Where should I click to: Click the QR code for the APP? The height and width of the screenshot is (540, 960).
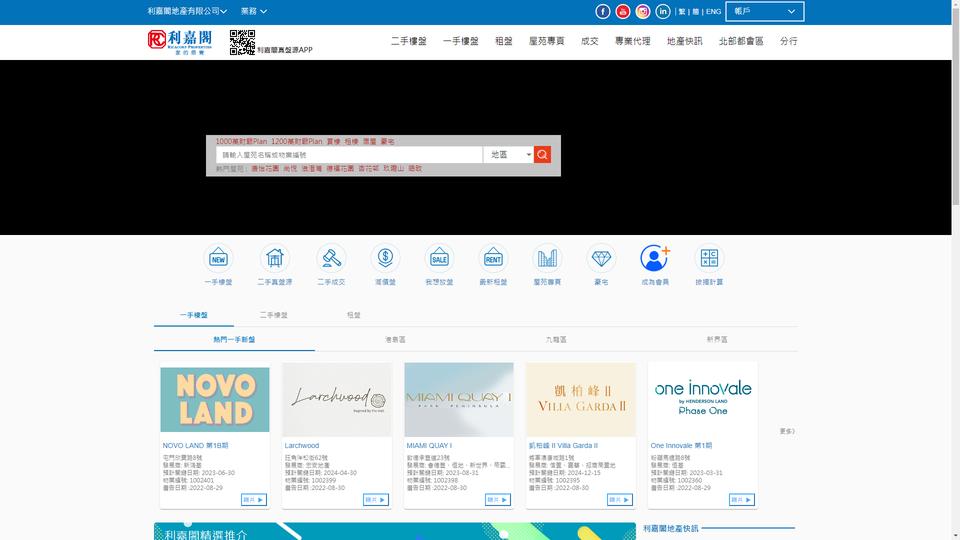coord(242,42)
